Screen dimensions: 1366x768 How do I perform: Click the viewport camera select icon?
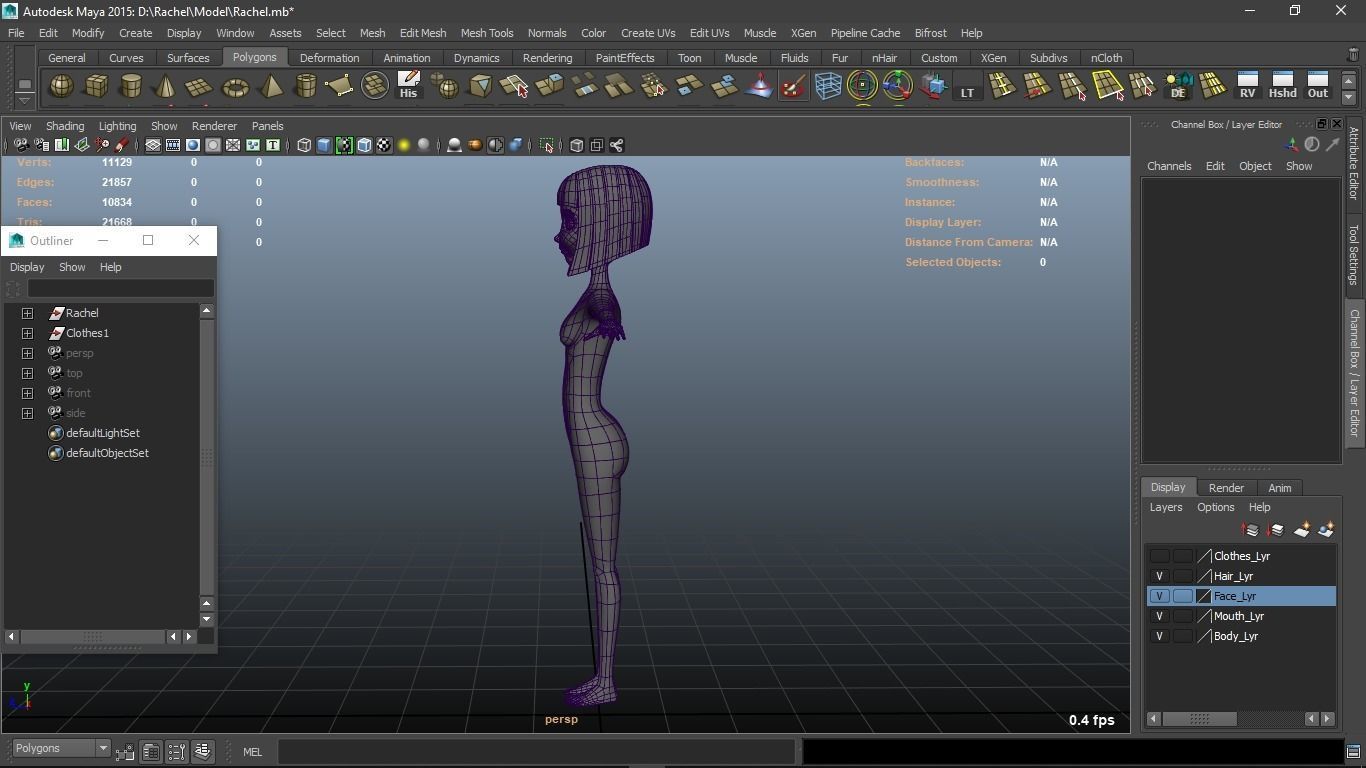pos(21,145)
